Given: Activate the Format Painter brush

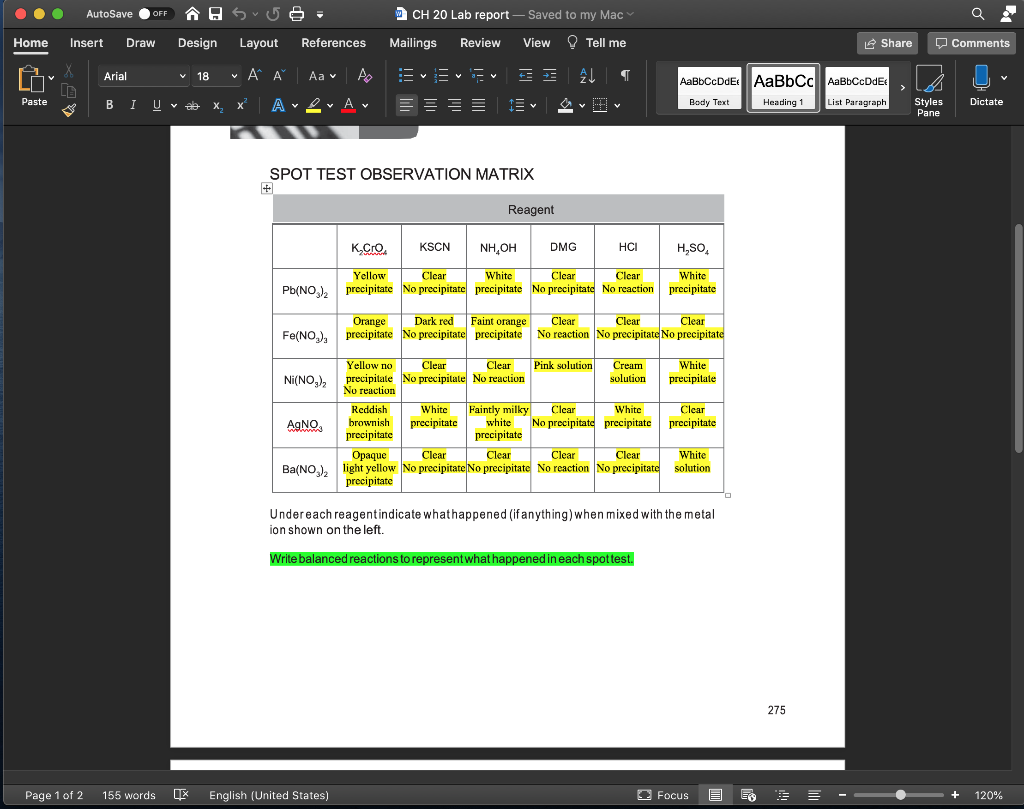Looking at the screenshot, I should 69,110.
